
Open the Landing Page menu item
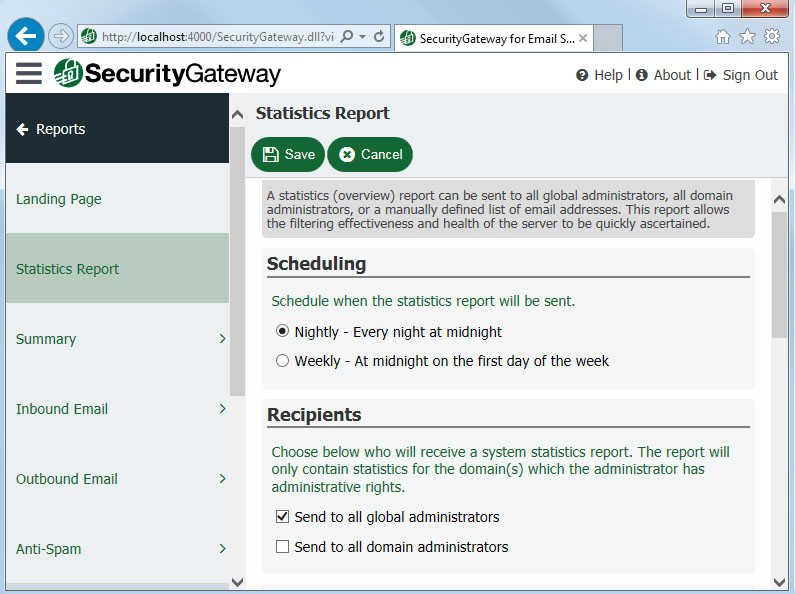pyautogui.click(x=117, y=198)
